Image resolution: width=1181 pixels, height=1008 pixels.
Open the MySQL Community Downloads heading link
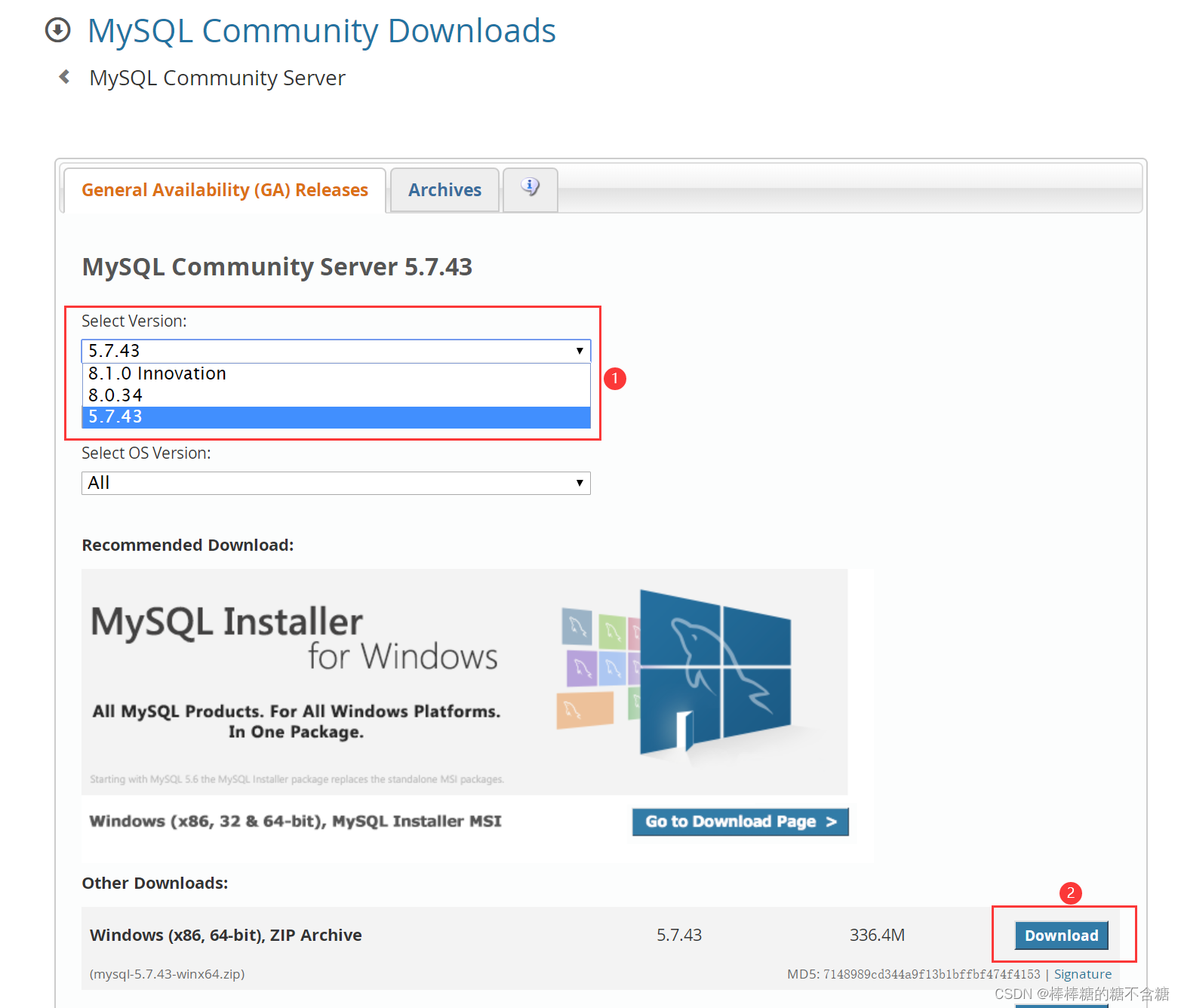coord(321,31)
